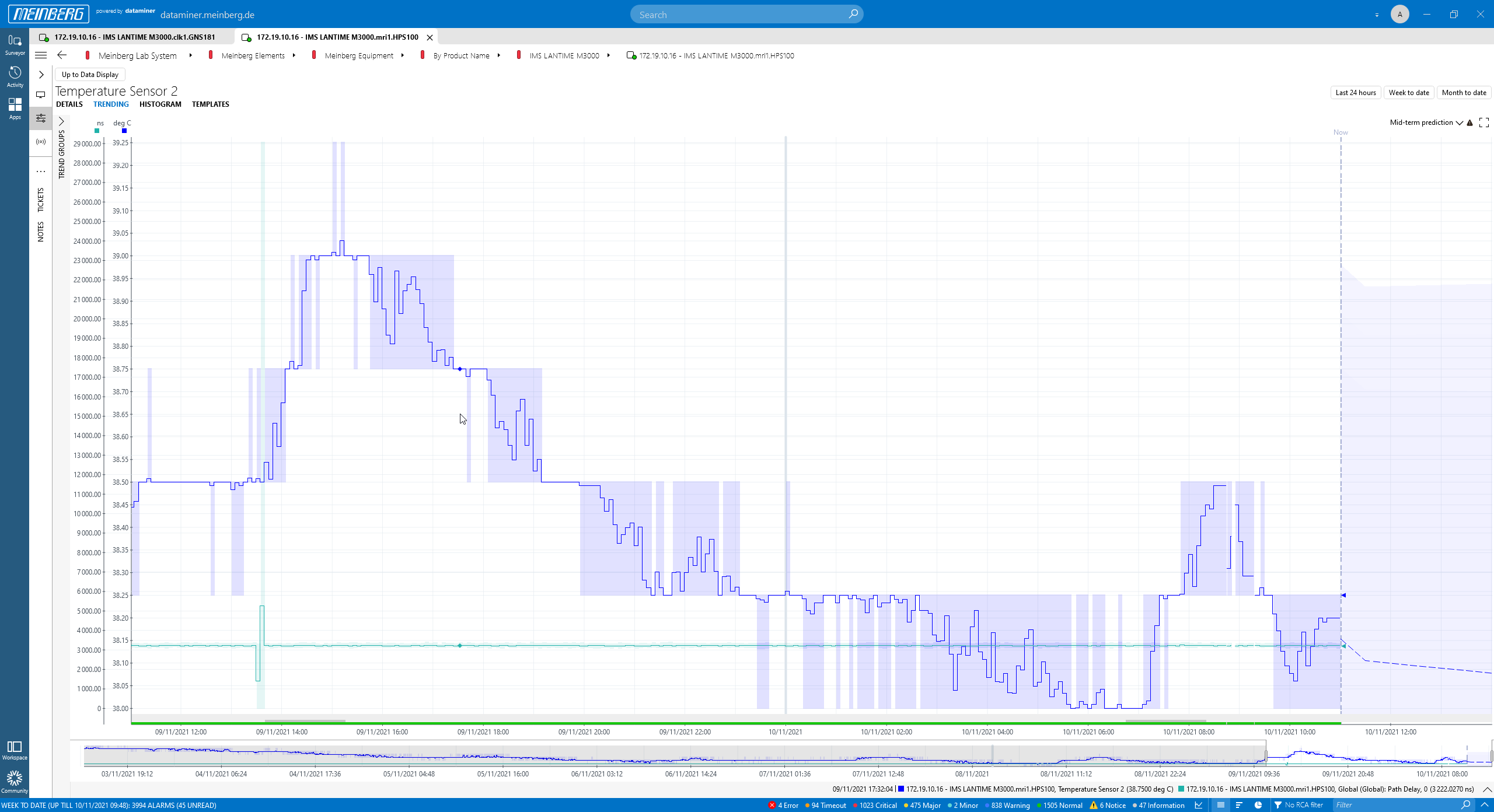
Task: Click the search magnifier in top bar
Action: 853,14
